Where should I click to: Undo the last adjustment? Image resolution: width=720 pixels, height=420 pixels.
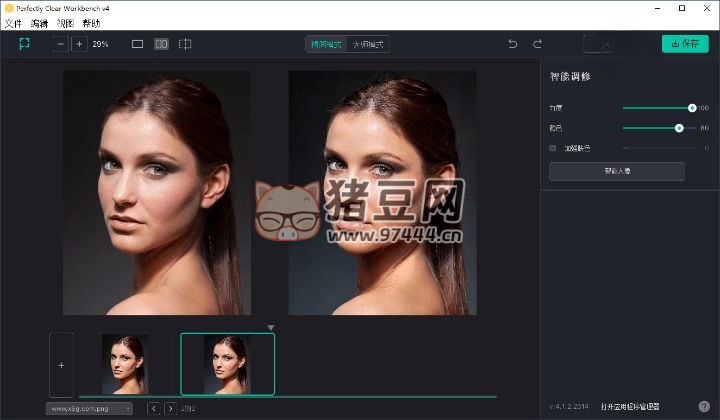(x=513, y=44)
